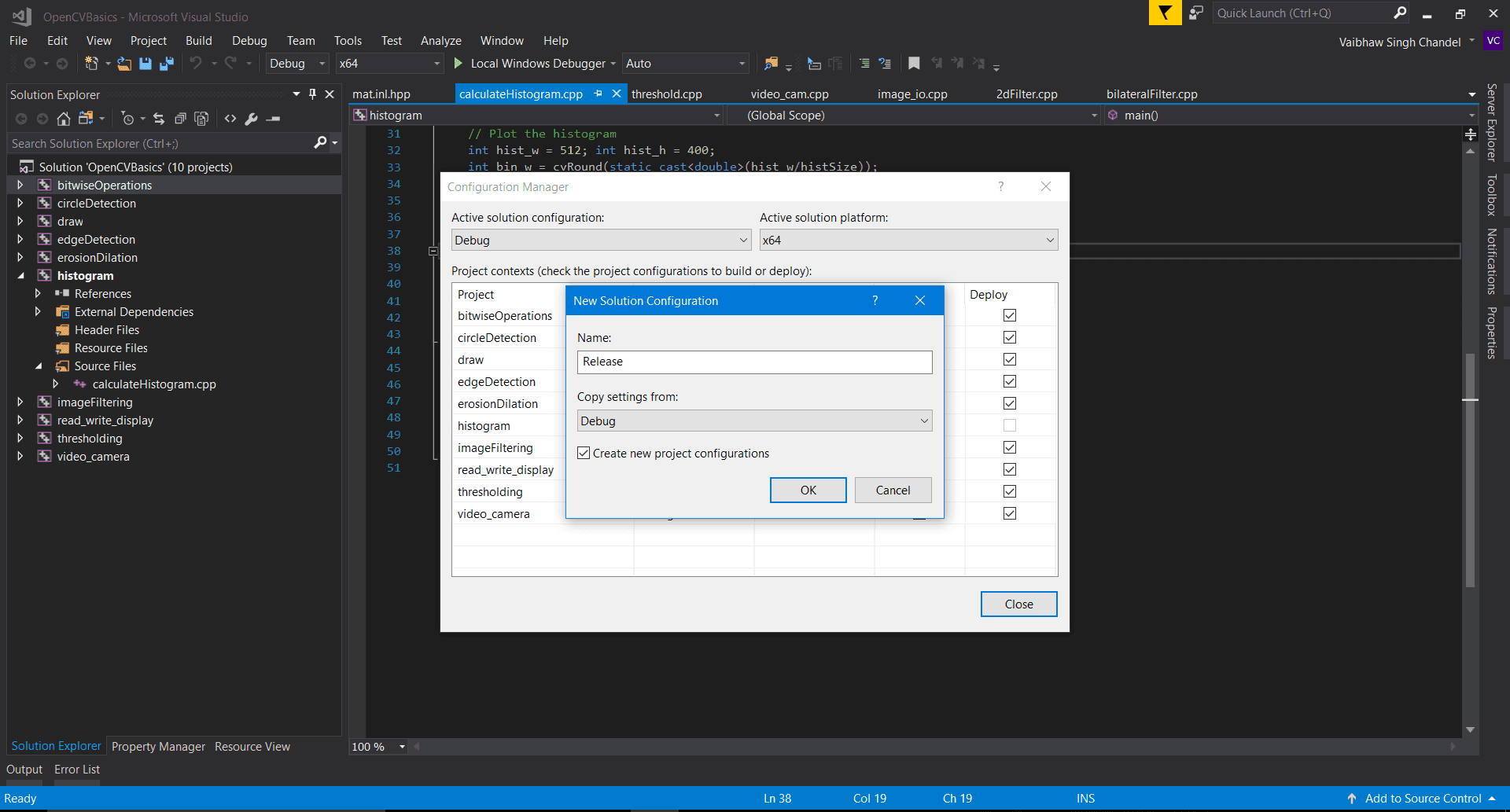The image size is (1510, 812).
Task: Expand bitwiseOperations project in Solution Explorer
Action: (x=20, y=186)
